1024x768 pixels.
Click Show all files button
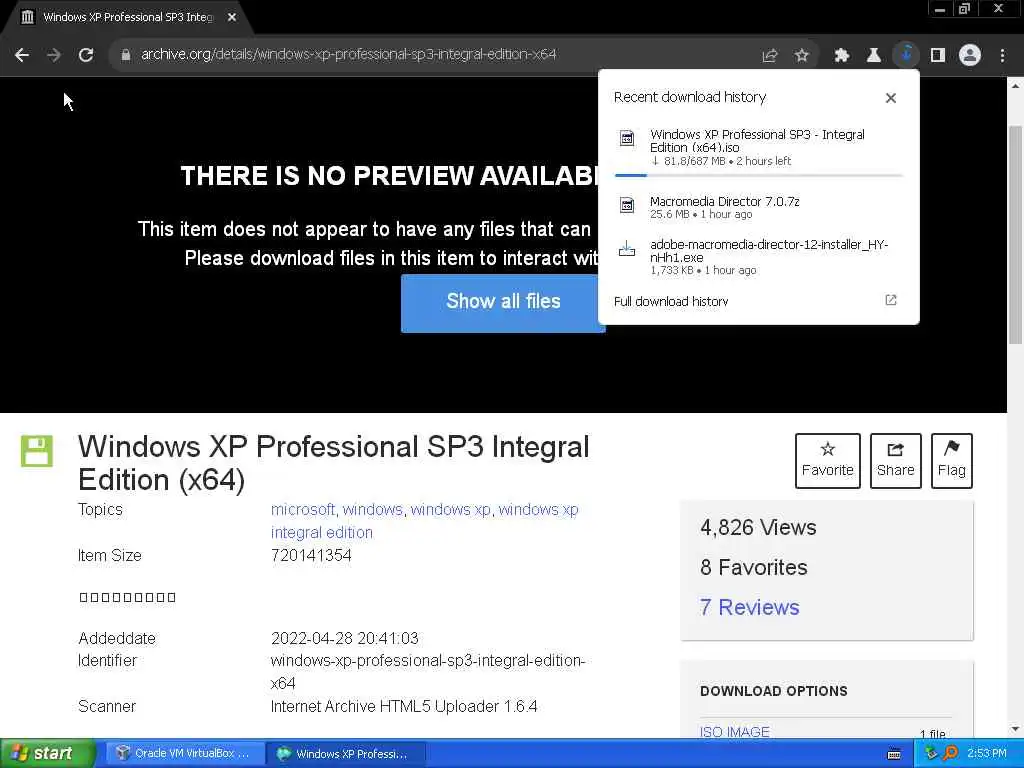pyautogui.click(x=503, y=302)
